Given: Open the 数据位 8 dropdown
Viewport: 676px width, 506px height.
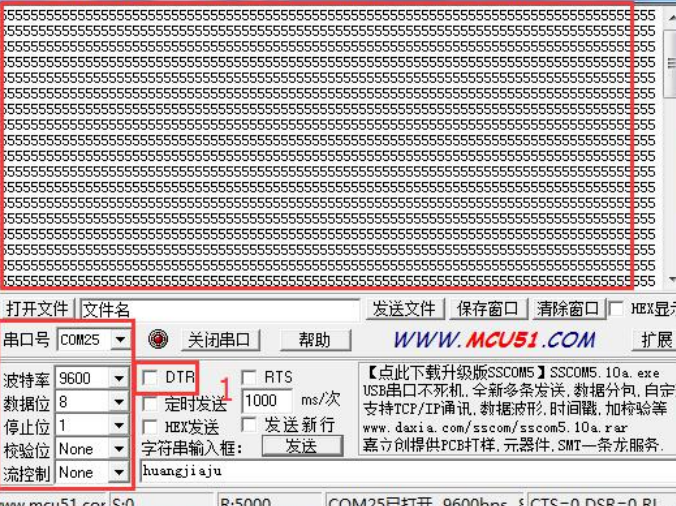Looking at the screenshot, I should [119, 402].
